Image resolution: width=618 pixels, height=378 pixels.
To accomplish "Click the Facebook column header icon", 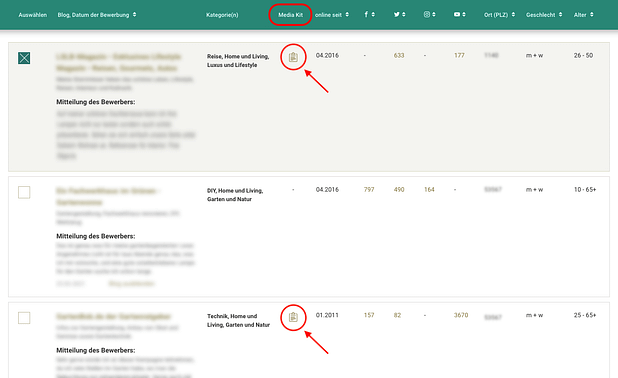I will point(366,14).
